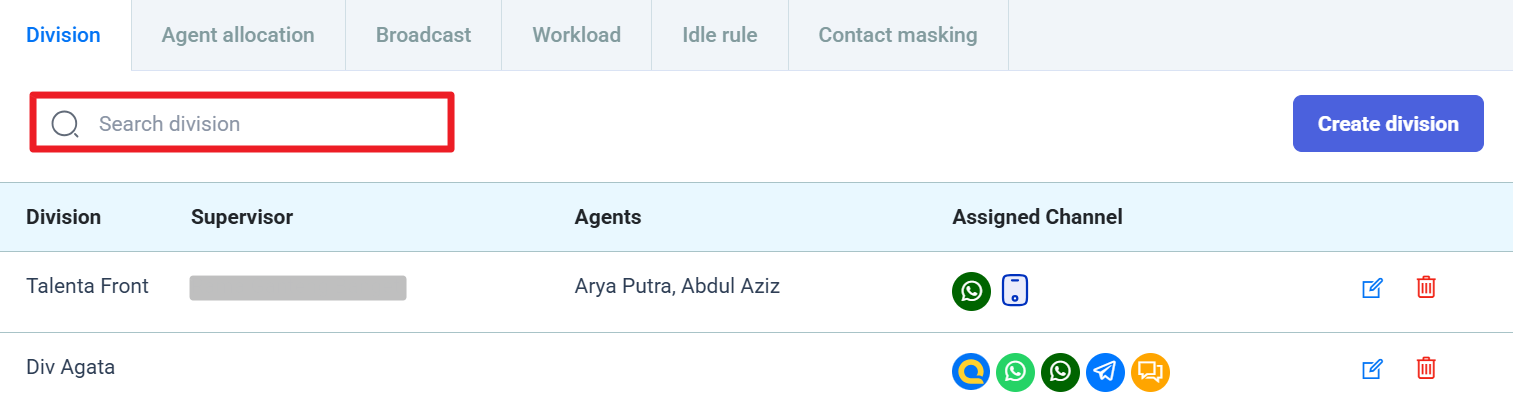Viewport: 1513px width, 404px height.
Task: Open the Broadcast tab
Action: [423, 35]
